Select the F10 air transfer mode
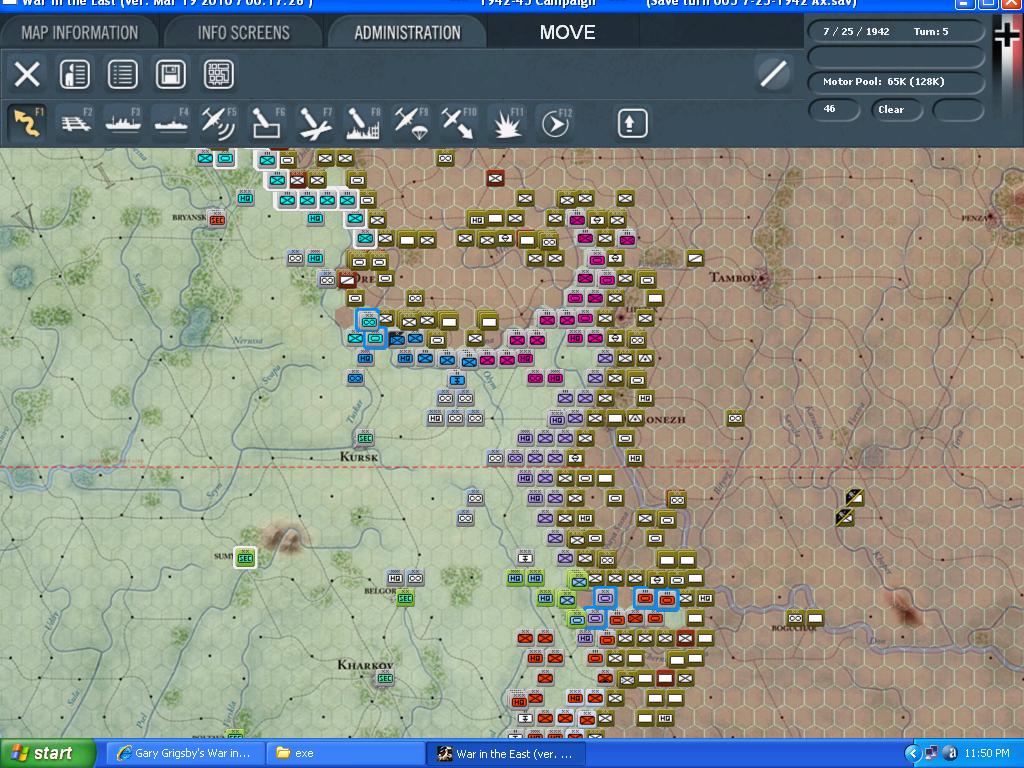 coord(458,123)
